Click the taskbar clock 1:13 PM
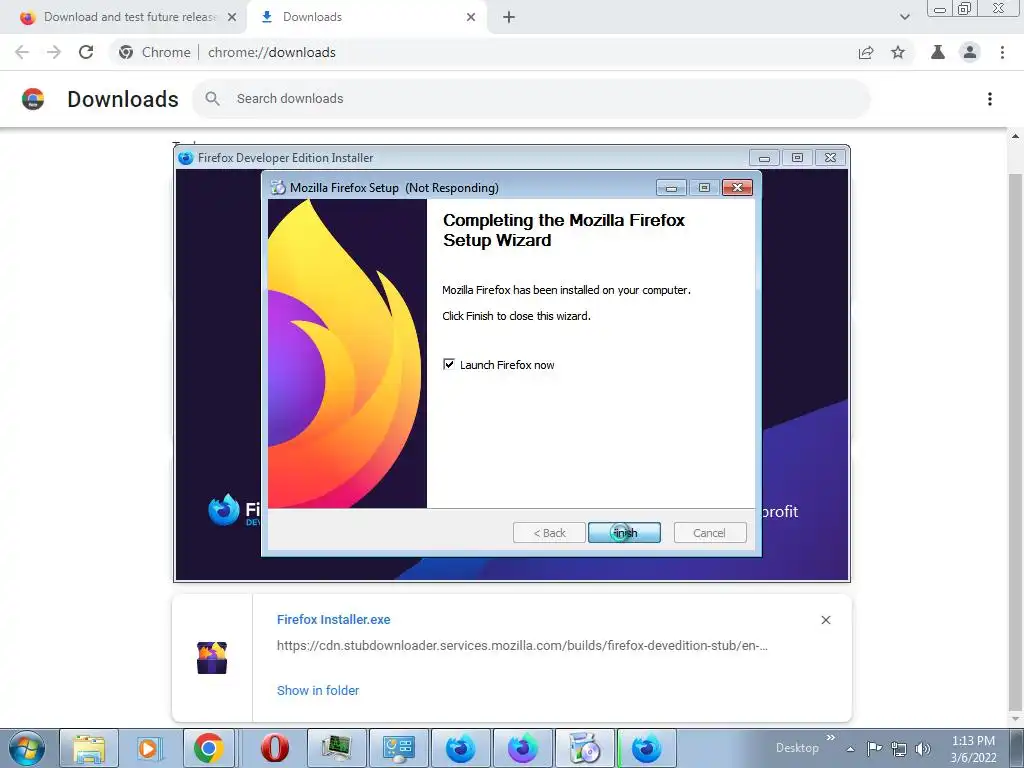This screenshot has width=1024, height=768. coord(973,741)
